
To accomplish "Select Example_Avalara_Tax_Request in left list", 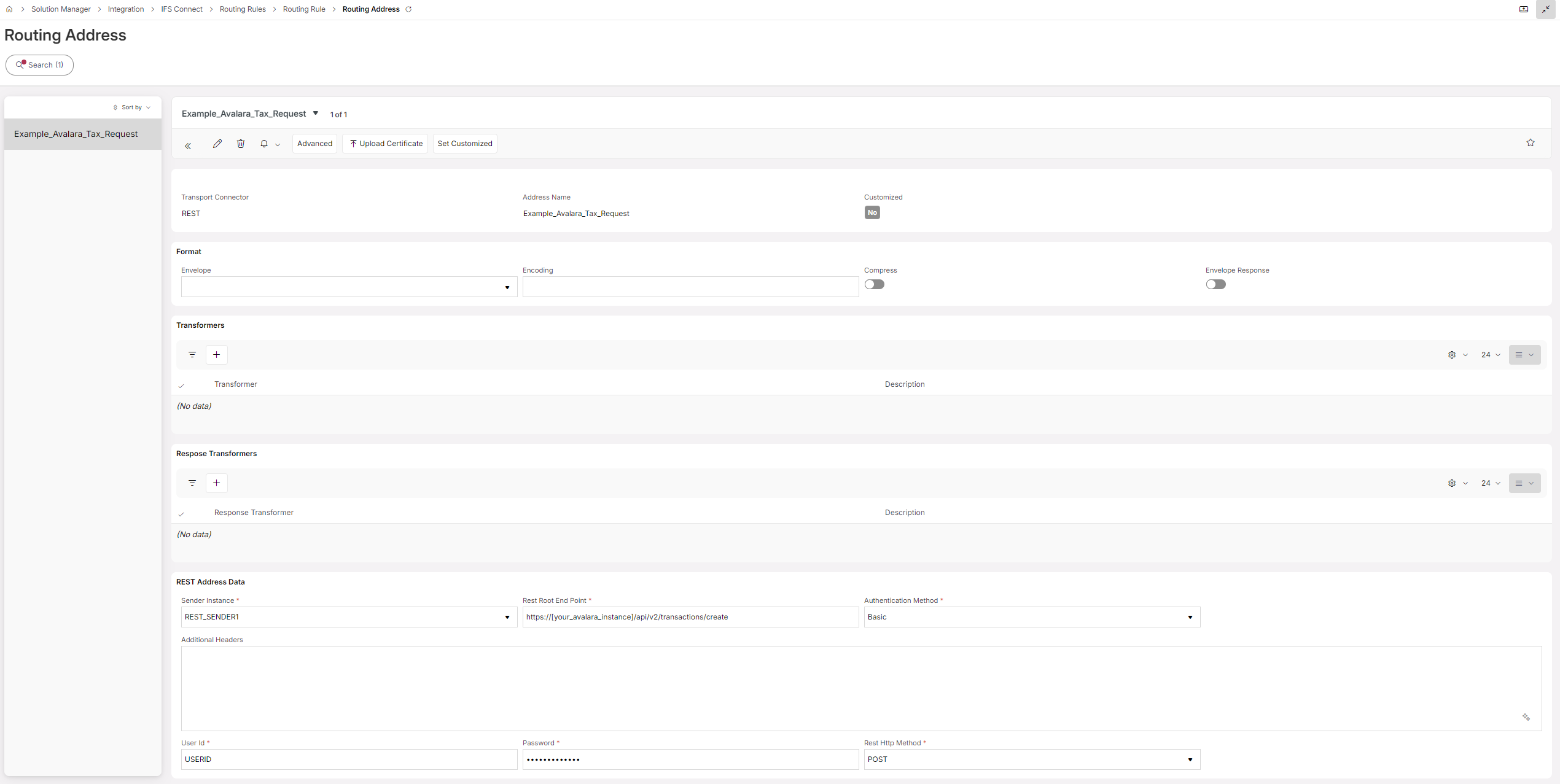I will click(83, 134).
